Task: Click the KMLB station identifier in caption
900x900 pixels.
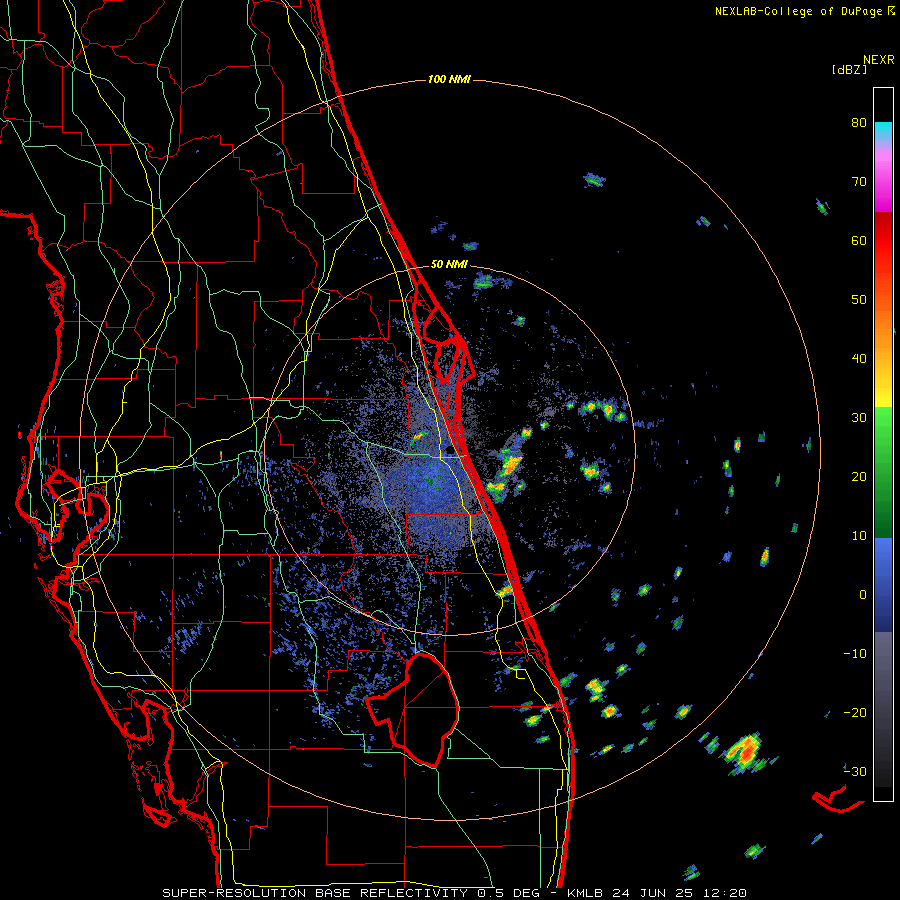Action: click(x=585, y=893)
